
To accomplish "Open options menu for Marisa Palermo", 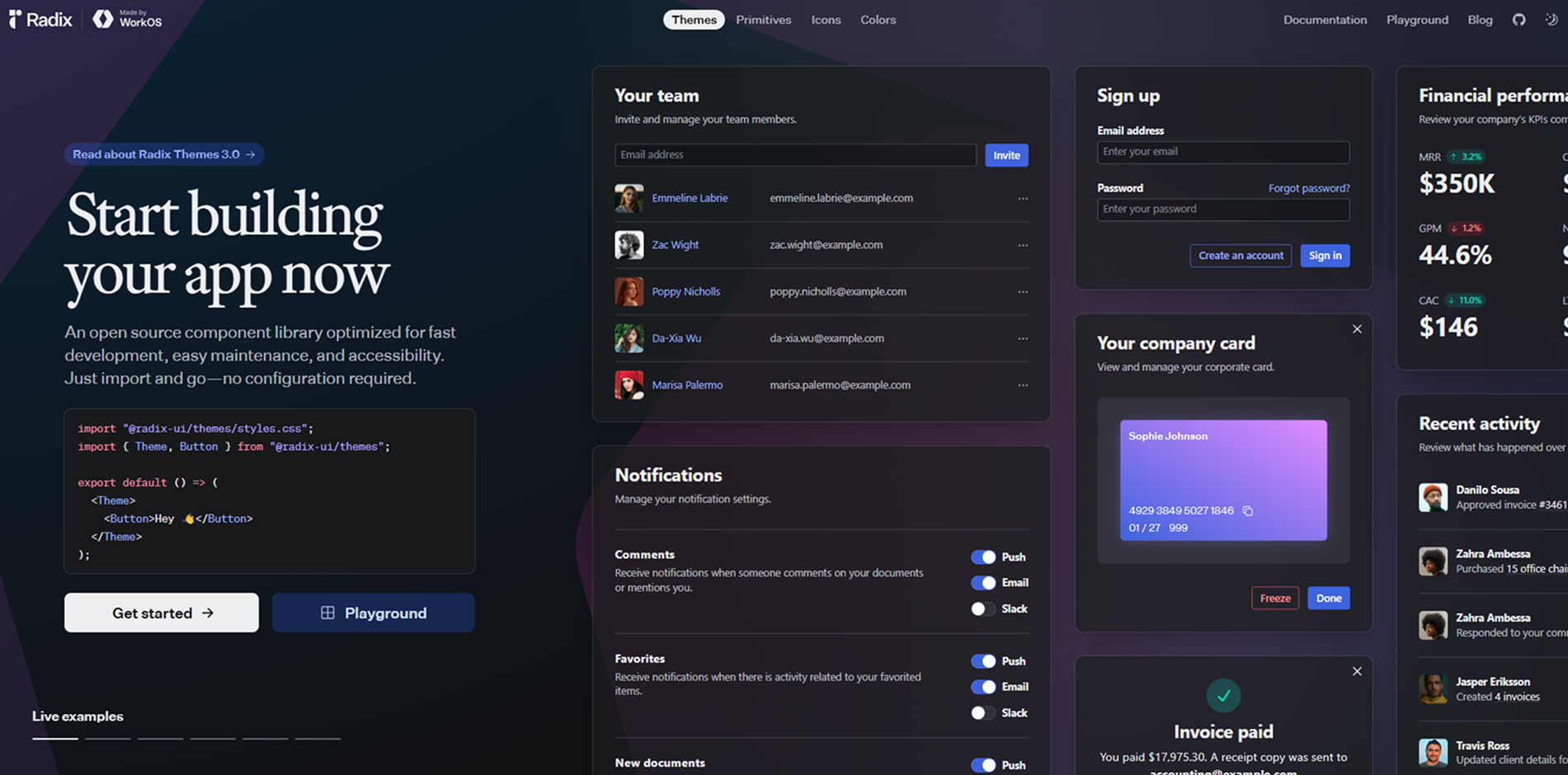I will click(1023, 385).
